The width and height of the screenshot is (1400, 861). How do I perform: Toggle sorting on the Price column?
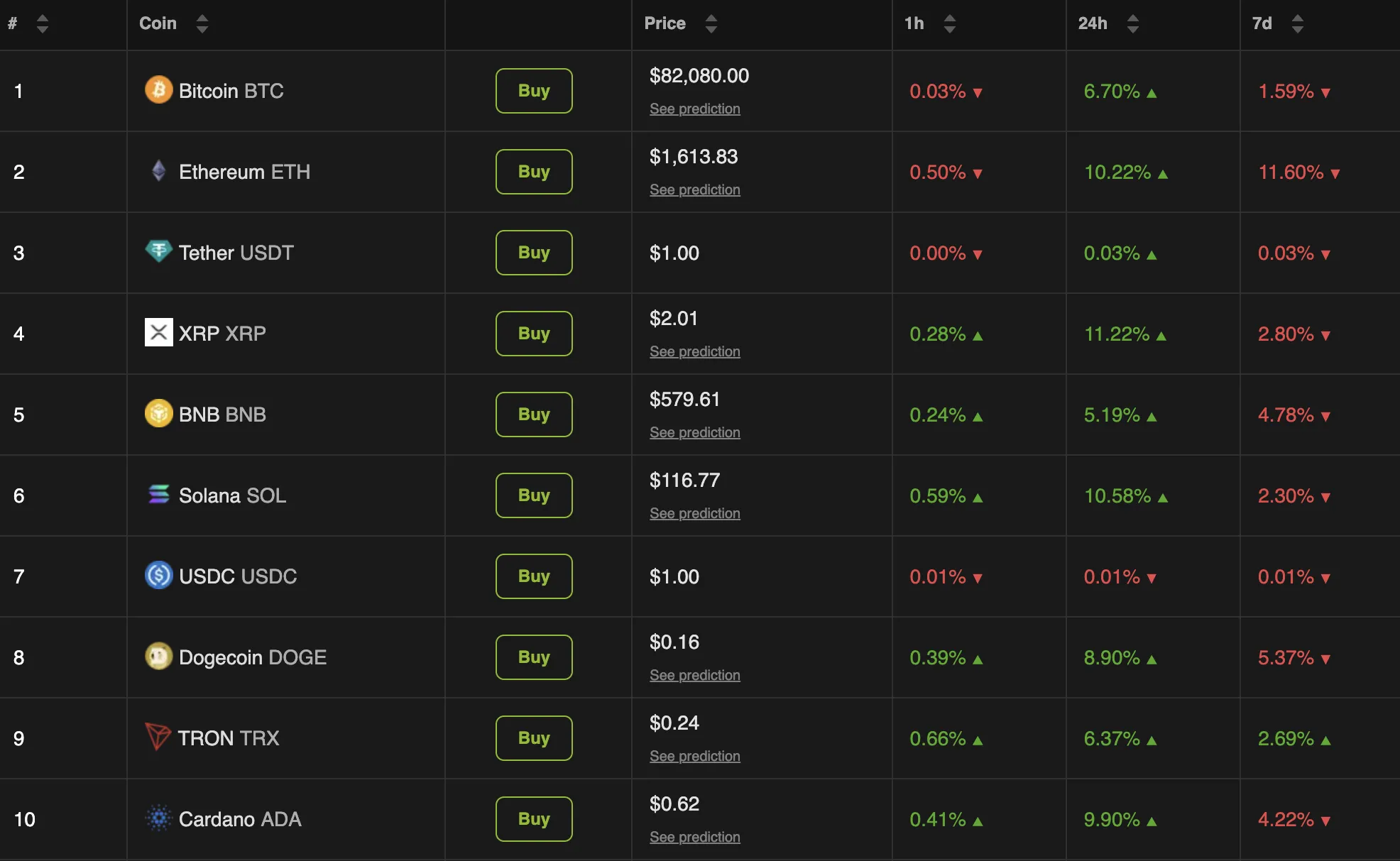point(711,23)
